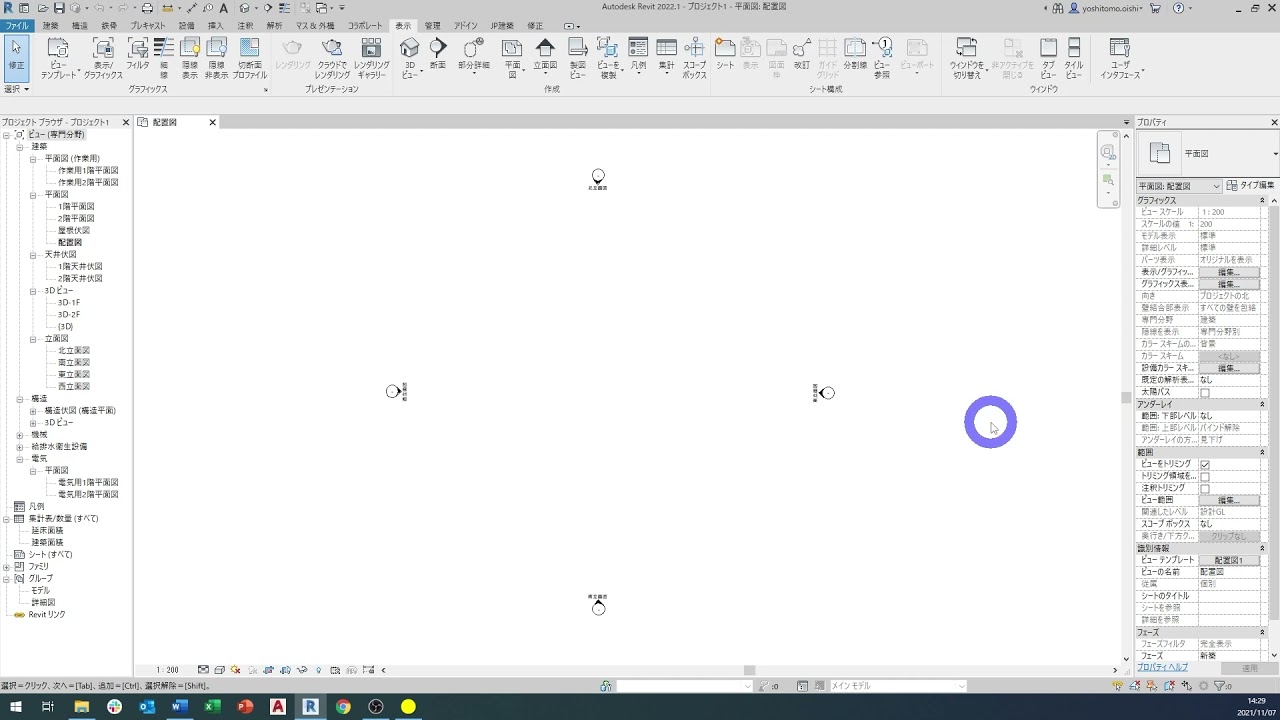Open the 選択 dropdown under Modify
Image resolution: width=1280 pixels, height=720 pixels.
click(x=16, y=89)
